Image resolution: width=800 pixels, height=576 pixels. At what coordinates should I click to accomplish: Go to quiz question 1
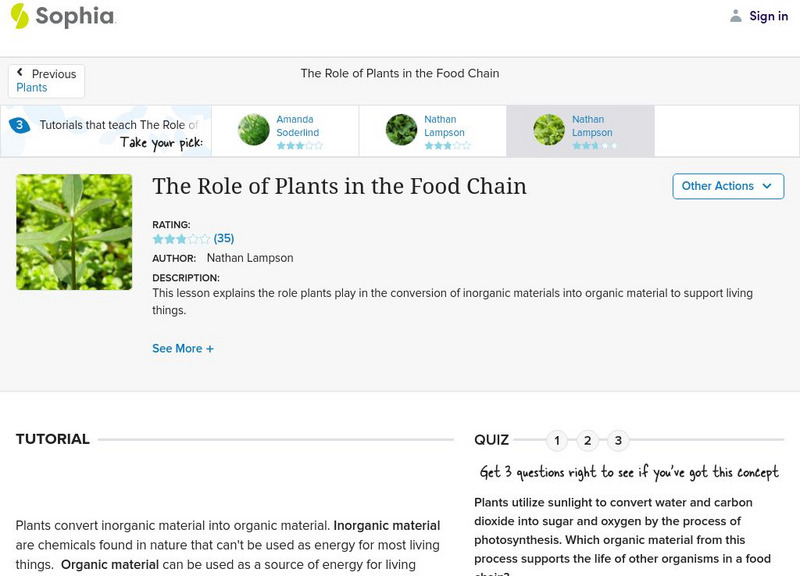[x=557, y=441]
